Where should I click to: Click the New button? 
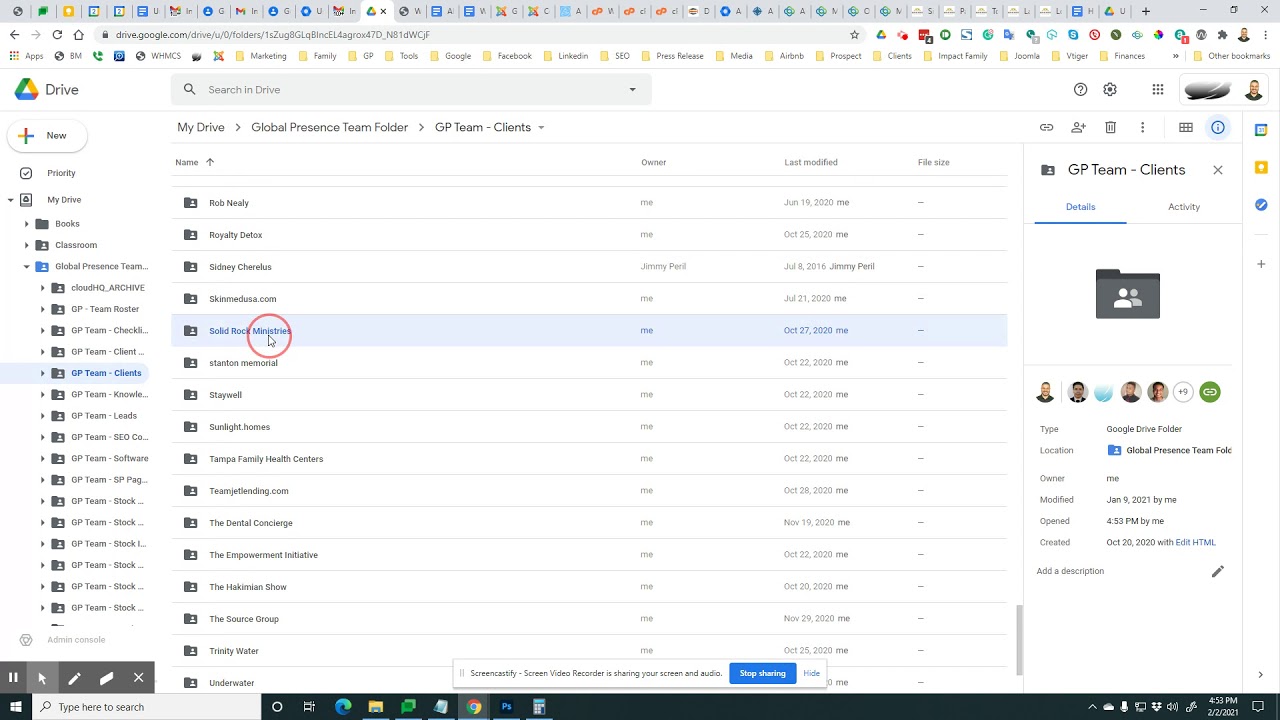[47, 136]
